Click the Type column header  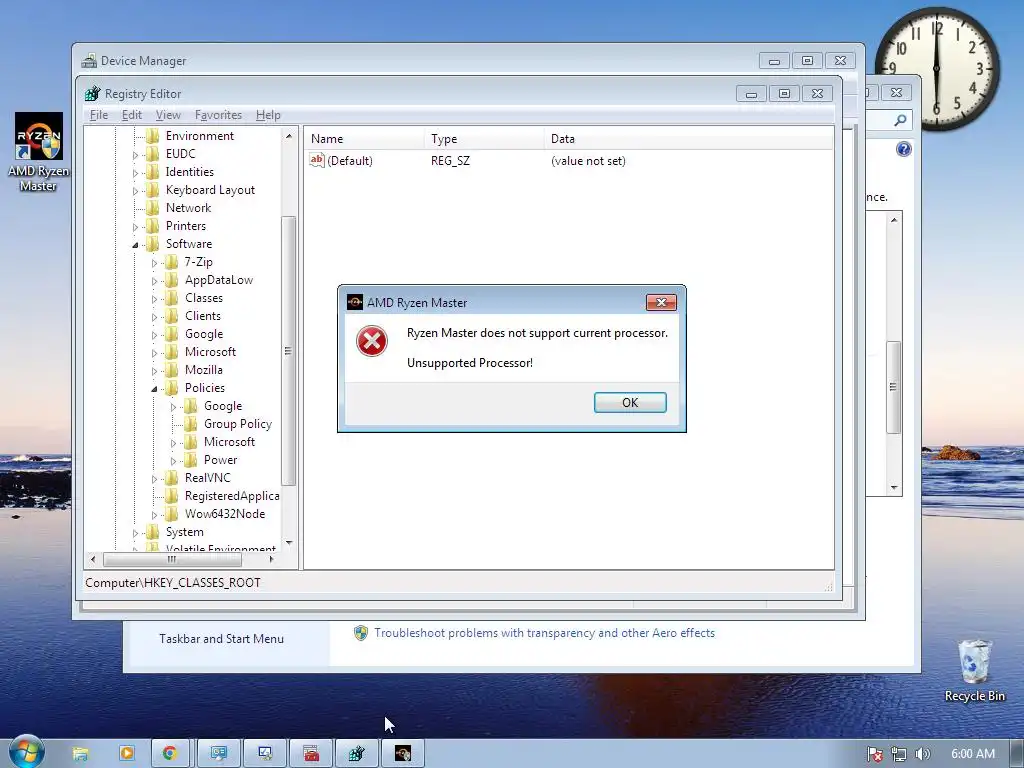[x=484, y=138]
